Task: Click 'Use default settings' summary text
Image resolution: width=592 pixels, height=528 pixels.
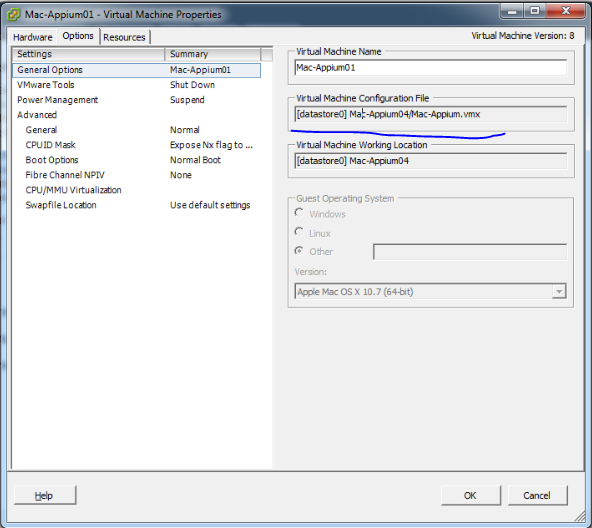Action: [x=210, y=205]
